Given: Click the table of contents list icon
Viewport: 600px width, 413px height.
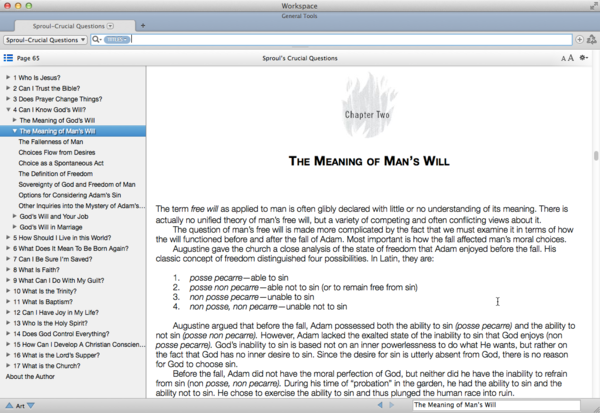Looking at the screenshot, I should (8, 59).
